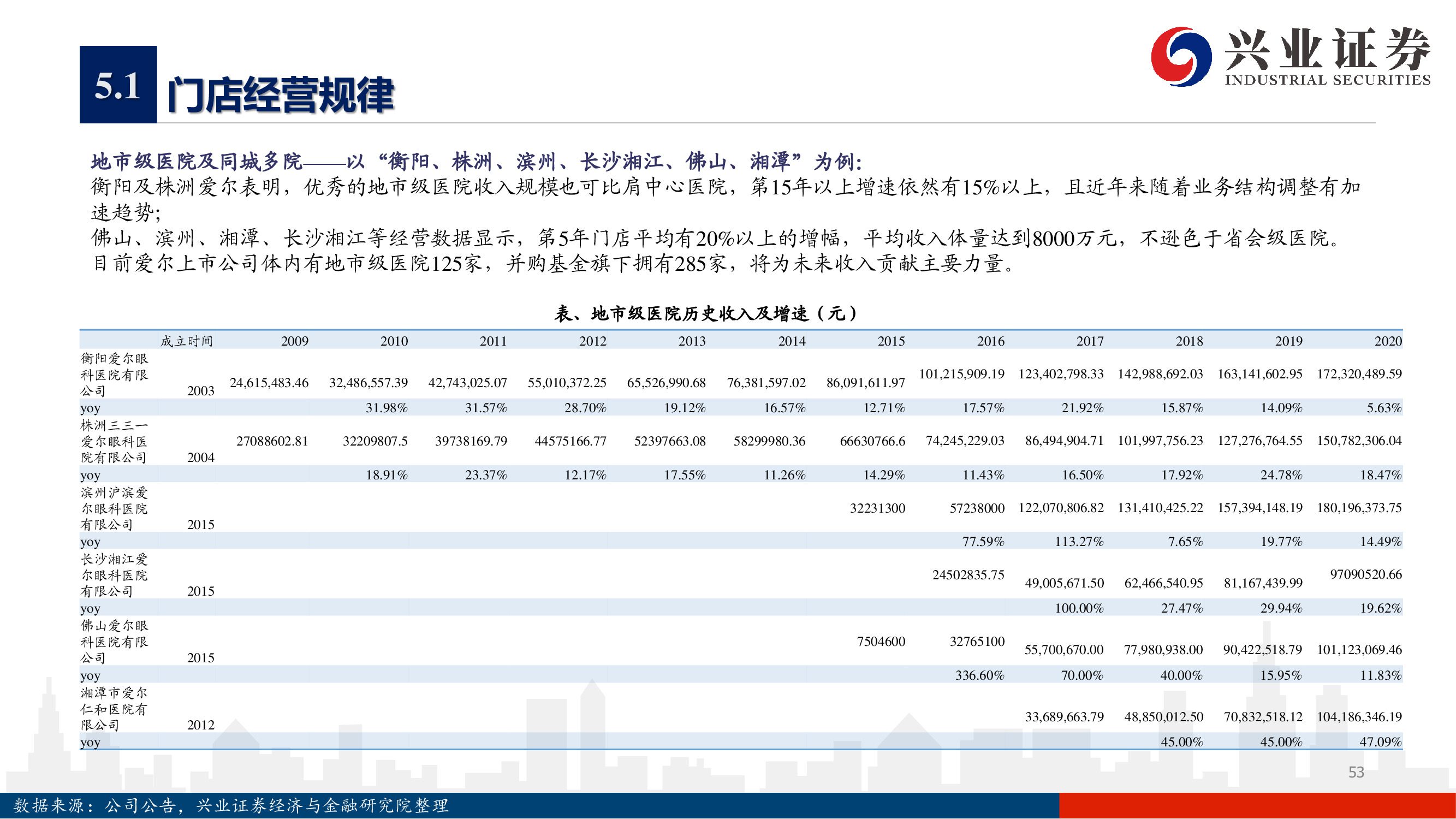The image size is (1456, 819).
Task: Click the value 97090520.66
Action: coord(1366,574)
